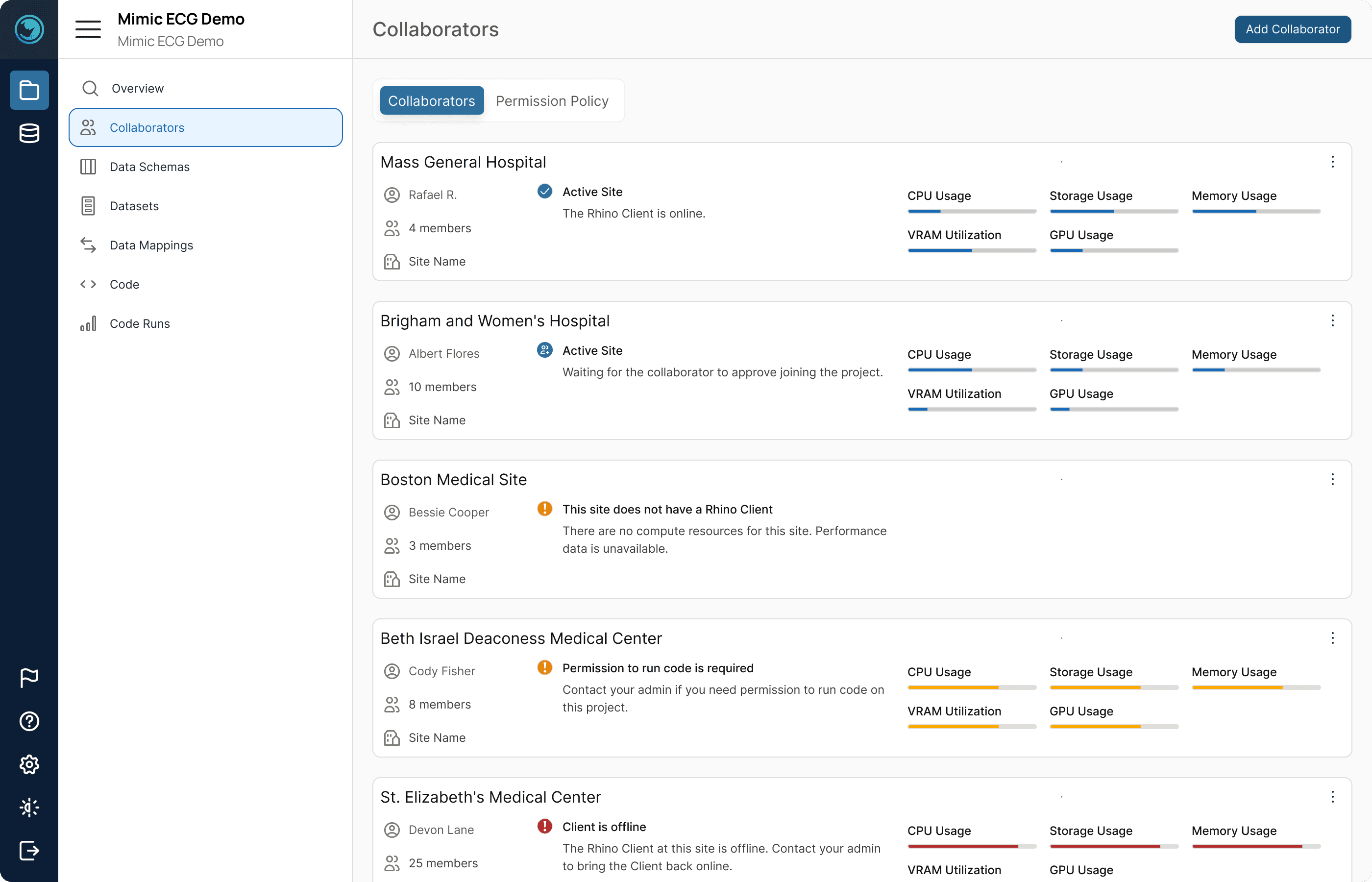Image resolution: width=1372 pixels, height=882 pixels.
Task: Click the log out icon
Action: point(29,851)
